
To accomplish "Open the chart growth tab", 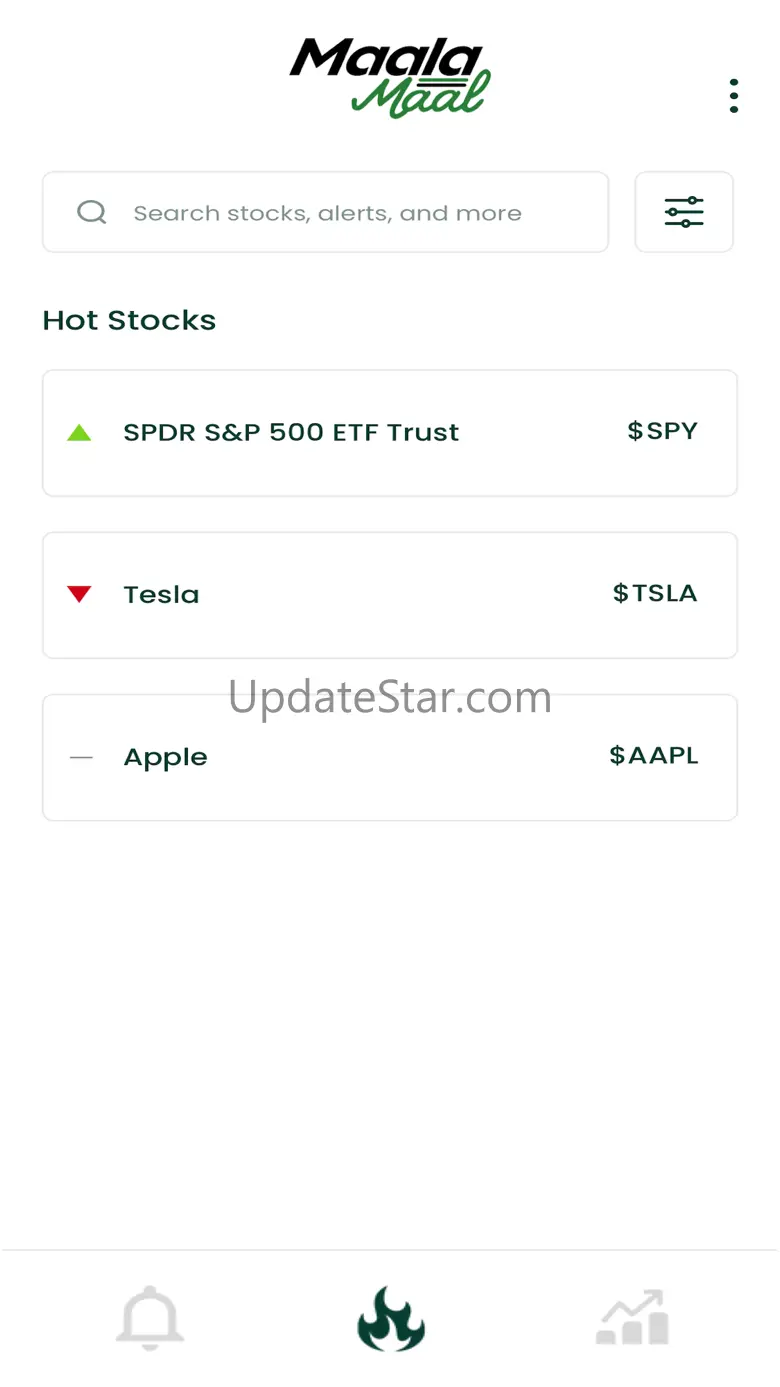I will point(632,1319).
